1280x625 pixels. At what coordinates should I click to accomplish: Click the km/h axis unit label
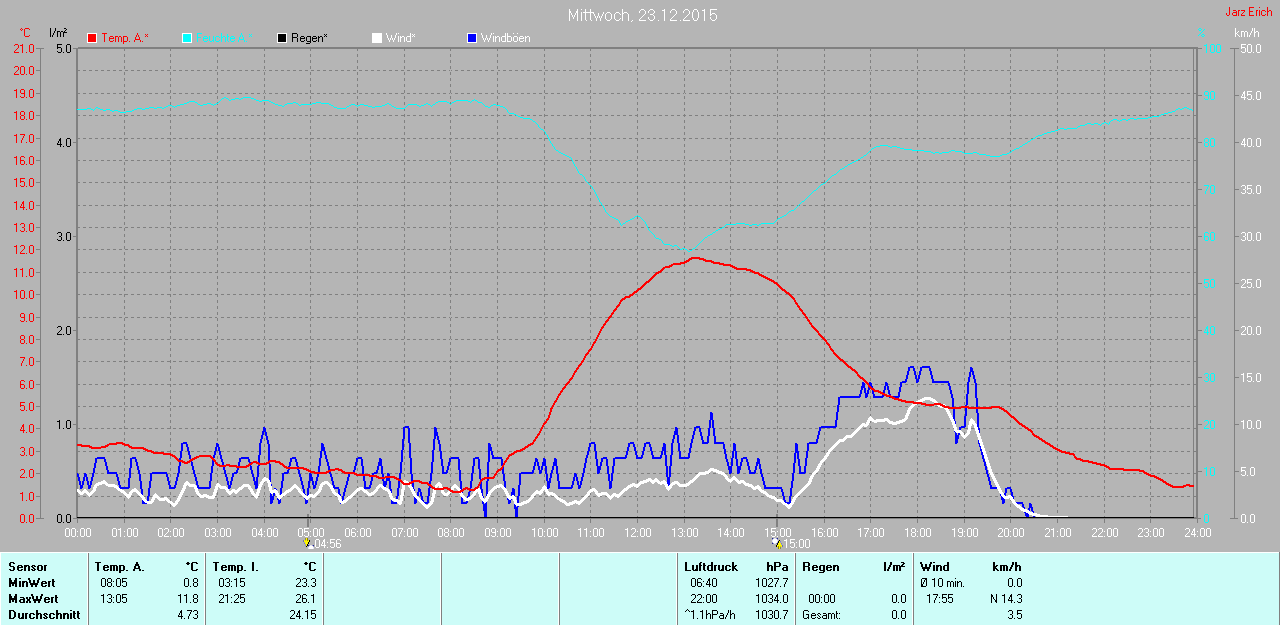[x=1246, y=33]
